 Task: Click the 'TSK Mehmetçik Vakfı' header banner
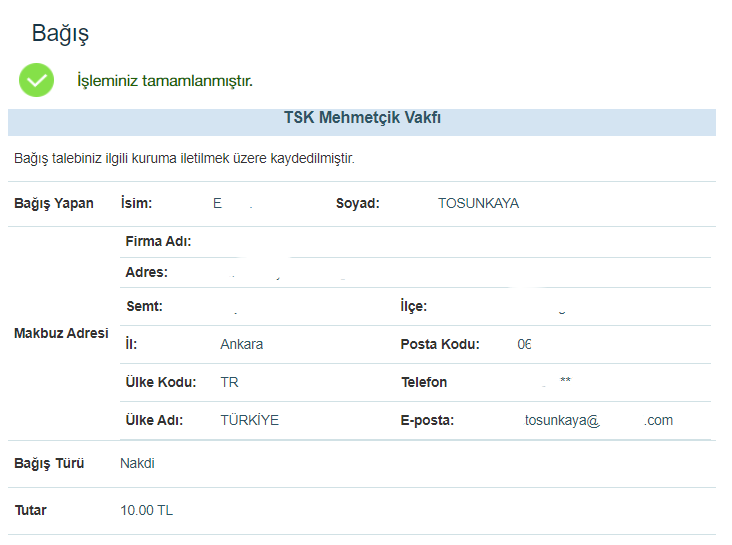[x=362, y=122]
